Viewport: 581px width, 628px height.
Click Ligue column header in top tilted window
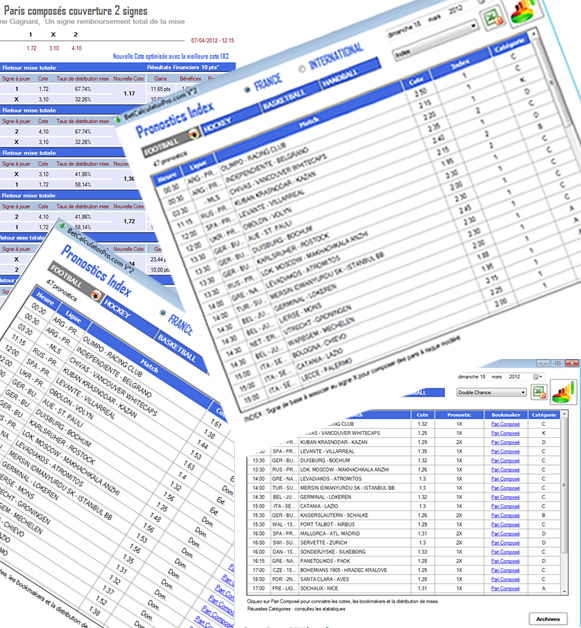pos(198,164)
